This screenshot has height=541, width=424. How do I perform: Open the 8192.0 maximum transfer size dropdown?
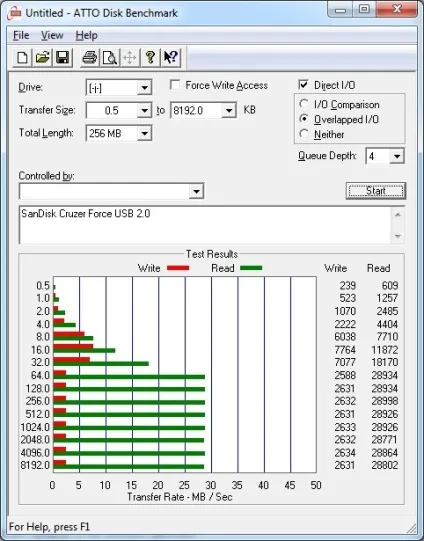[x=229, y=110]
